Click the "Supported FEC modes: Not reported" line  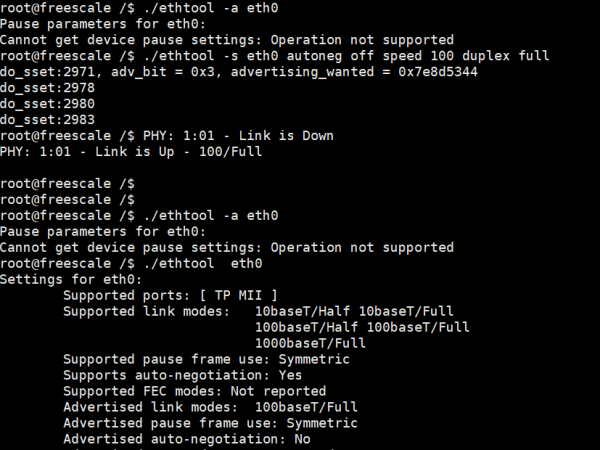point(194,391)
